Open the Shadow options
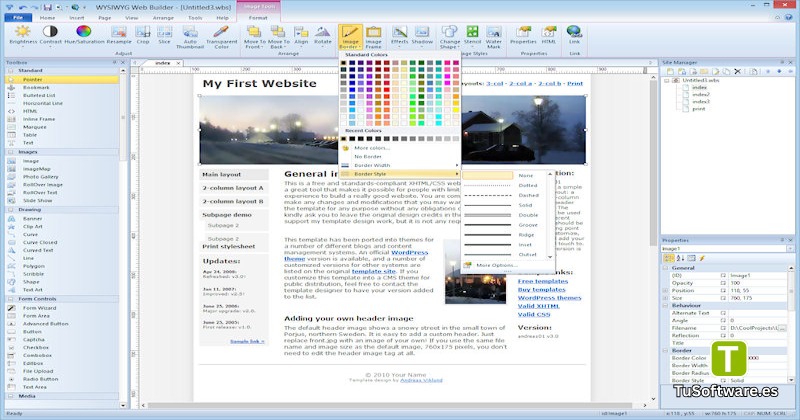This screenshot has width=800, height=420. tap(422, 36)
